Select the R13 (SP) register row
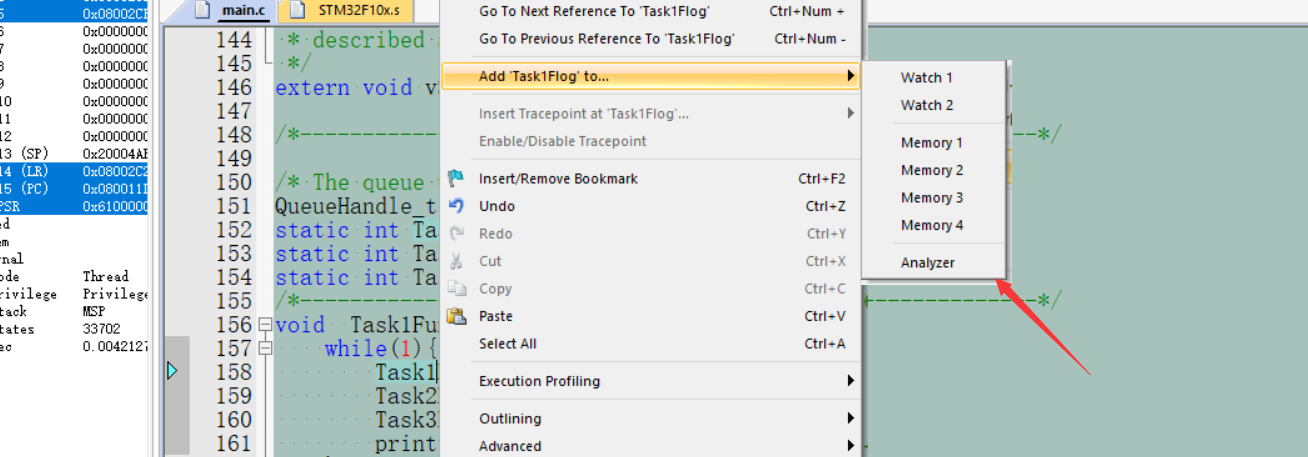This screenshot has width=1308, height=457. coord(74,154)
